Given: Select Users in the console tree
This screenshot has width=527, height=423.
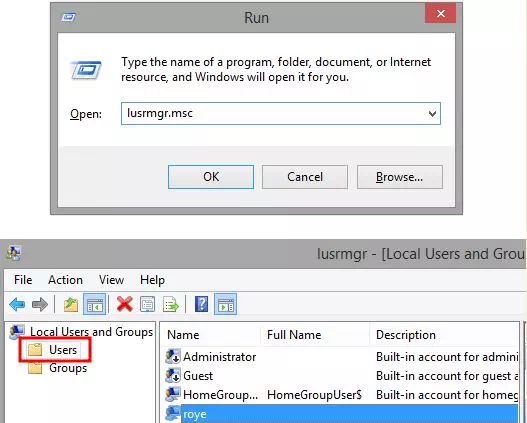Looking at the screenshot, I should [x=63, y=350].
